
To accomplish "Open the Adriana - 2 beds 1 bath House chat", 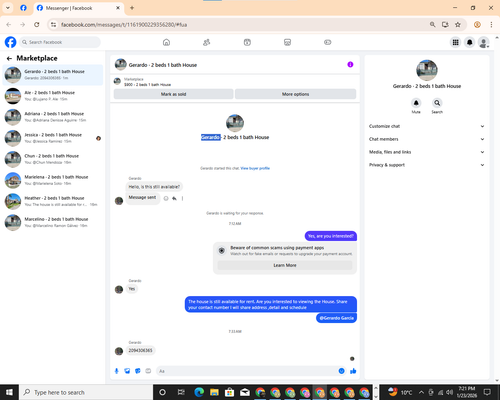I will coord(53,117).
